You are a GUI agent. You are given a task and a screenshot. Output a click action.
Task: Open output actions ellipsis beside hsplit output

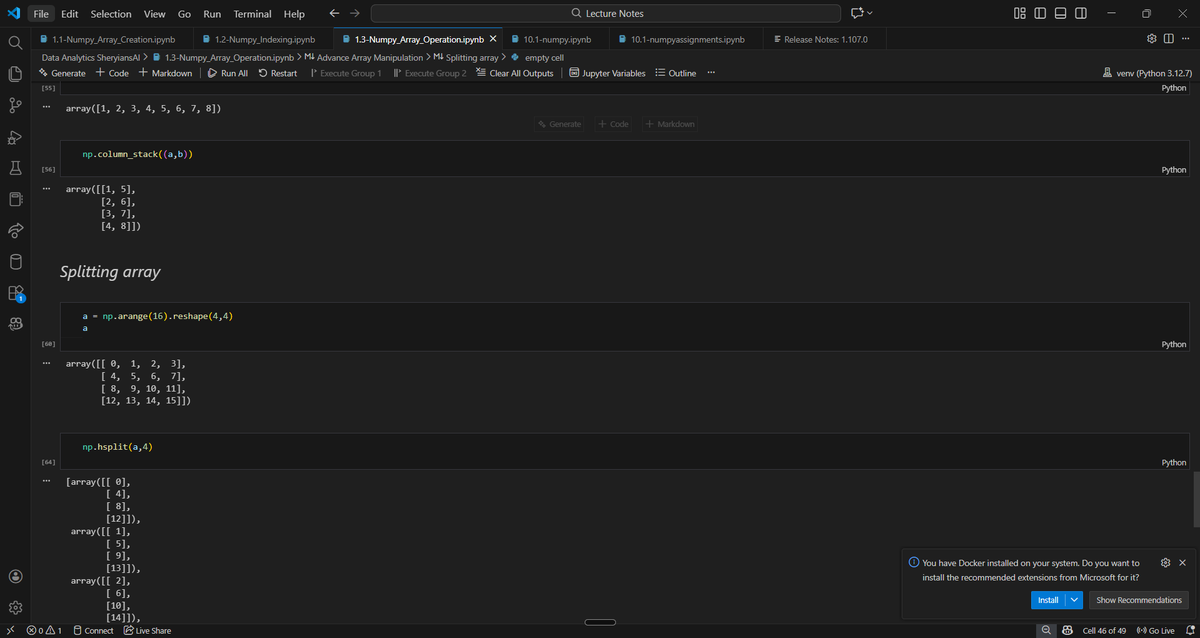tap(46, 482)
